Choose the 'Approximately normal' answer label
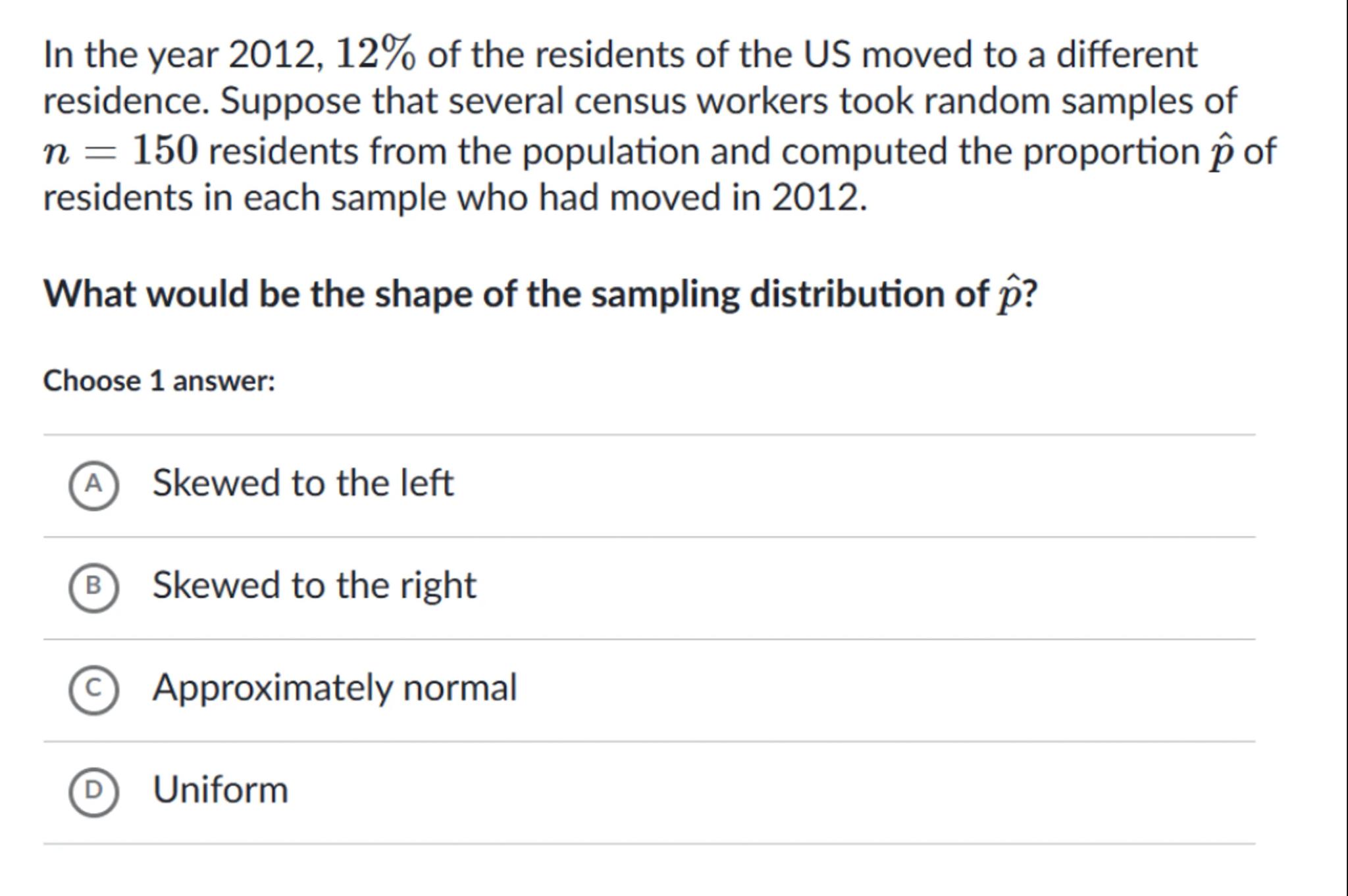This screenshot has height=896, width=1348. pos(334,688)
